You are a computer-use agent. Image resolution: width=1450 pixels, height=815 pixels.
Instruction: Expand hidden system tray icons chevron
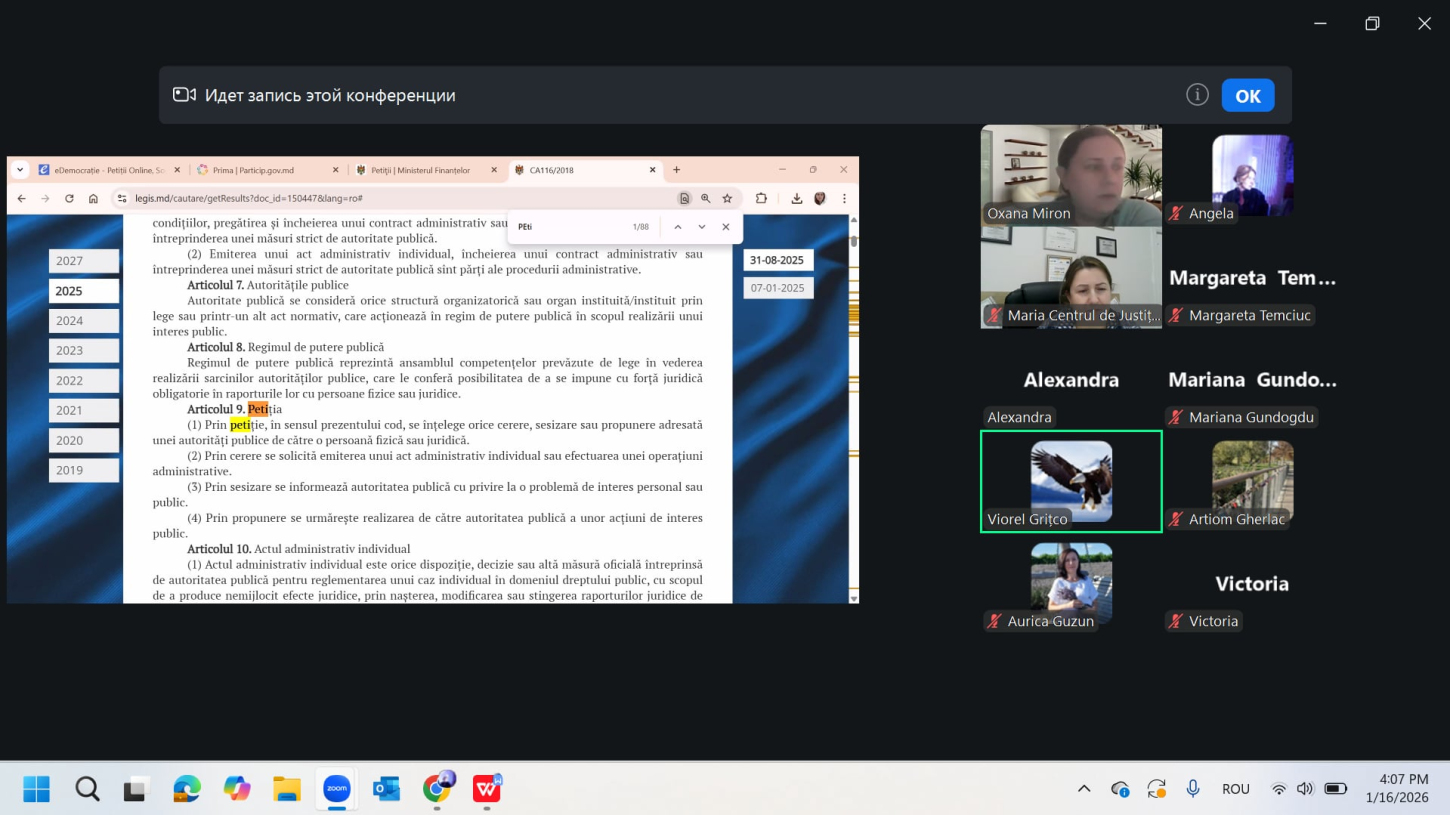click(1084, 789)
